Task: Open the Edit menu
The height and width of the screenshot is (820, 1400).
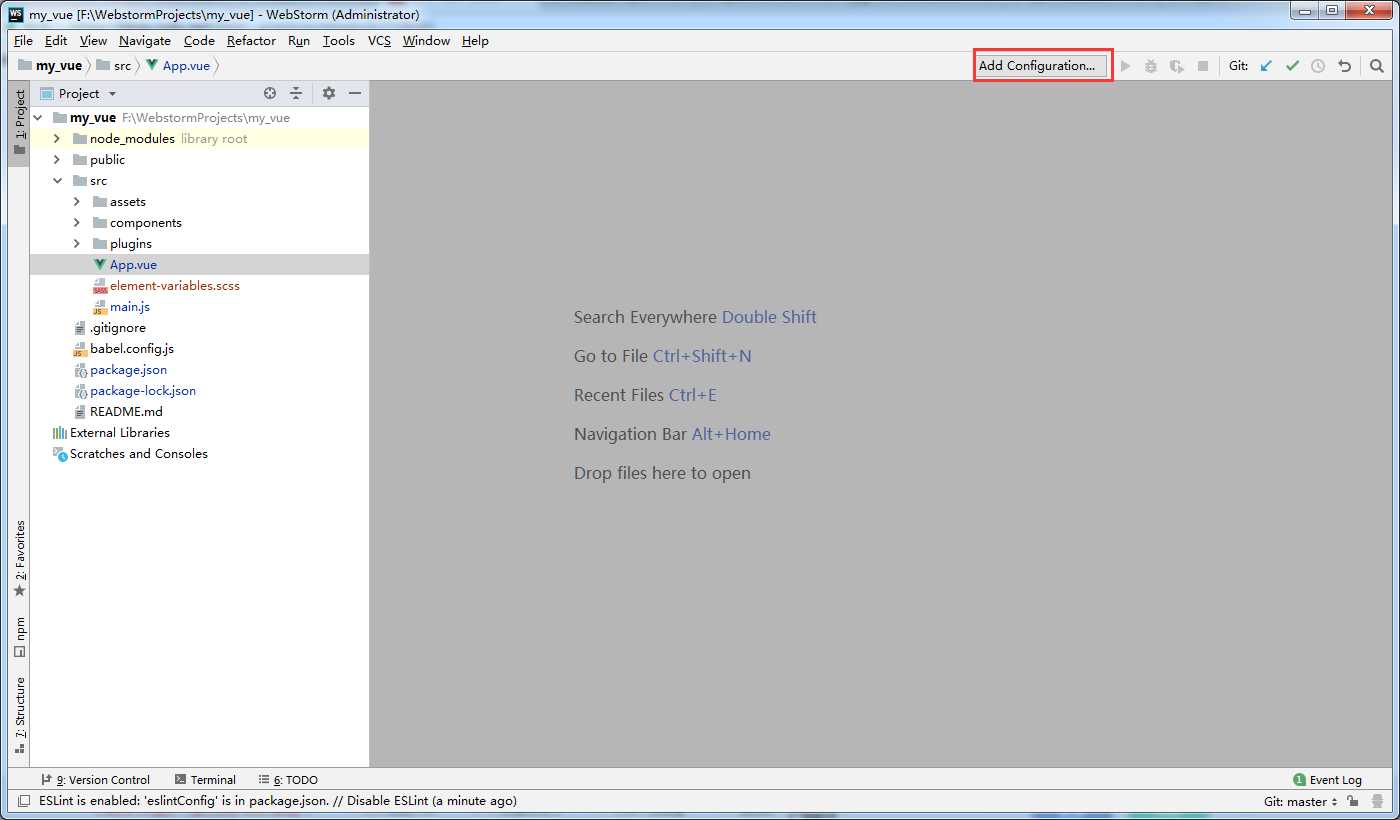Action: pyautogui.click(x=56, y=41)
